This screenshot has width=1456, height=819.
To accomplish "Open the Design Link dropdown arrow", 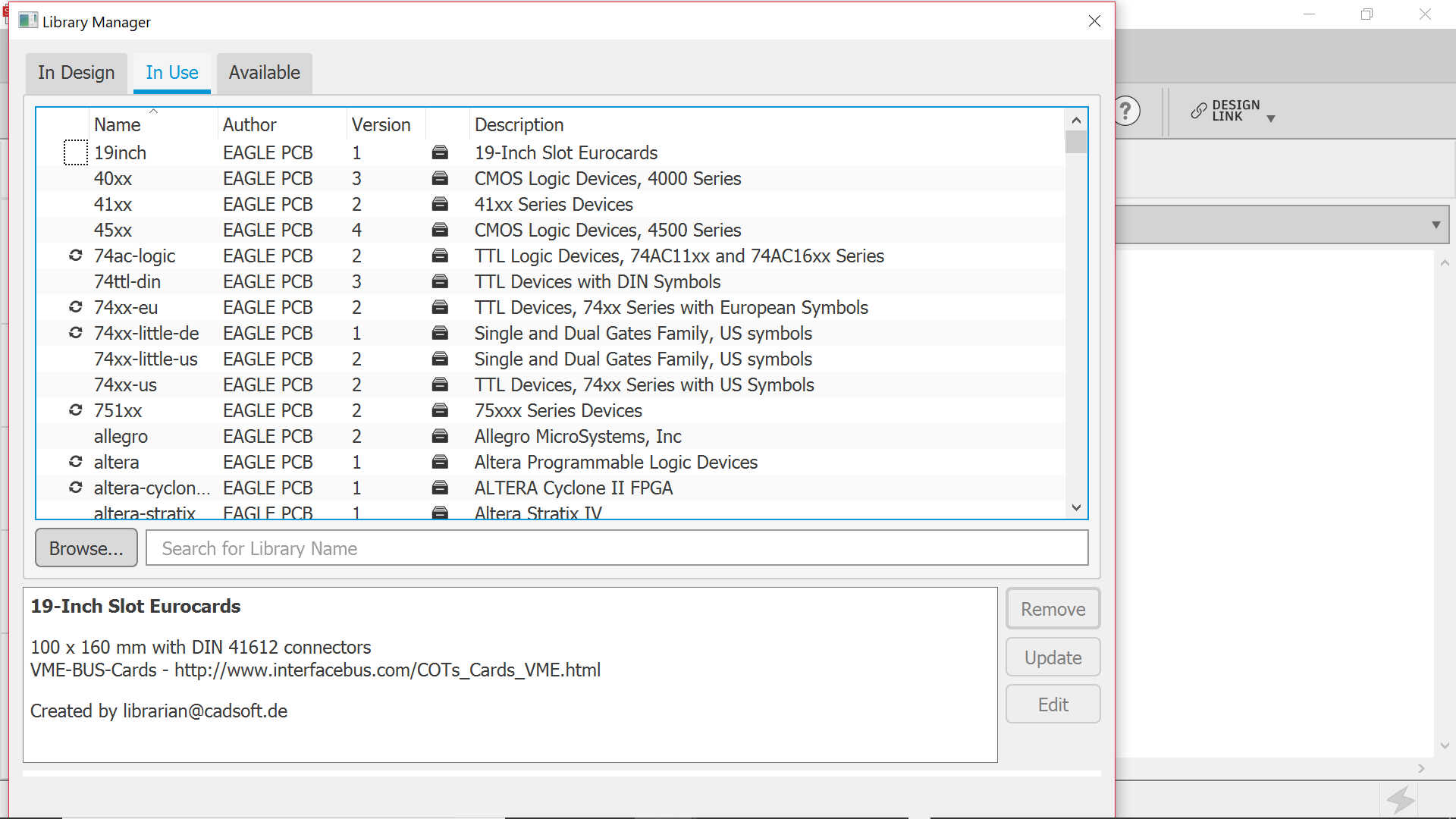I will (1271, 118).
